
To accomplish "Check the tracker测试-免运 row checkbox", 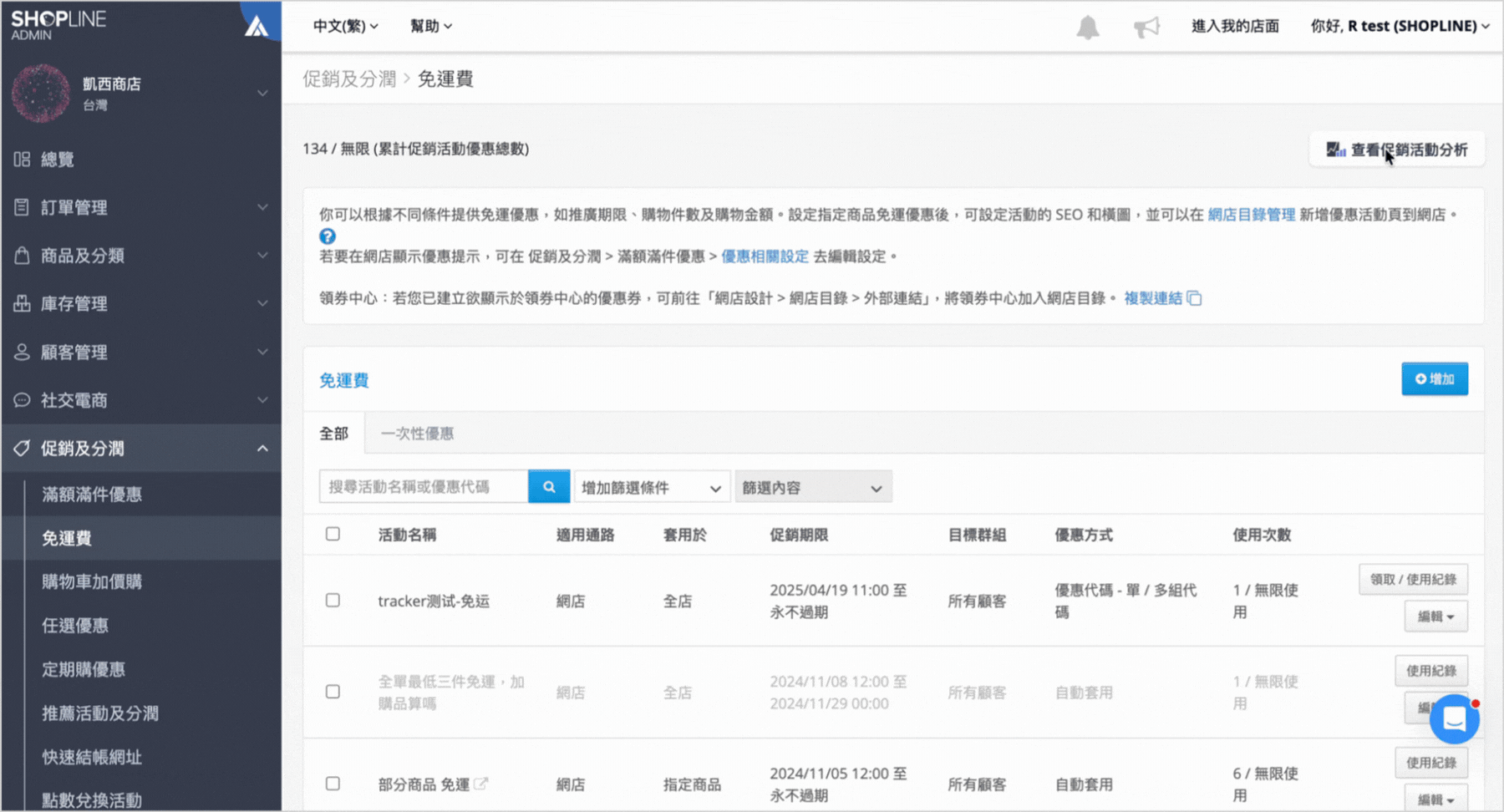I will point(333,601).
